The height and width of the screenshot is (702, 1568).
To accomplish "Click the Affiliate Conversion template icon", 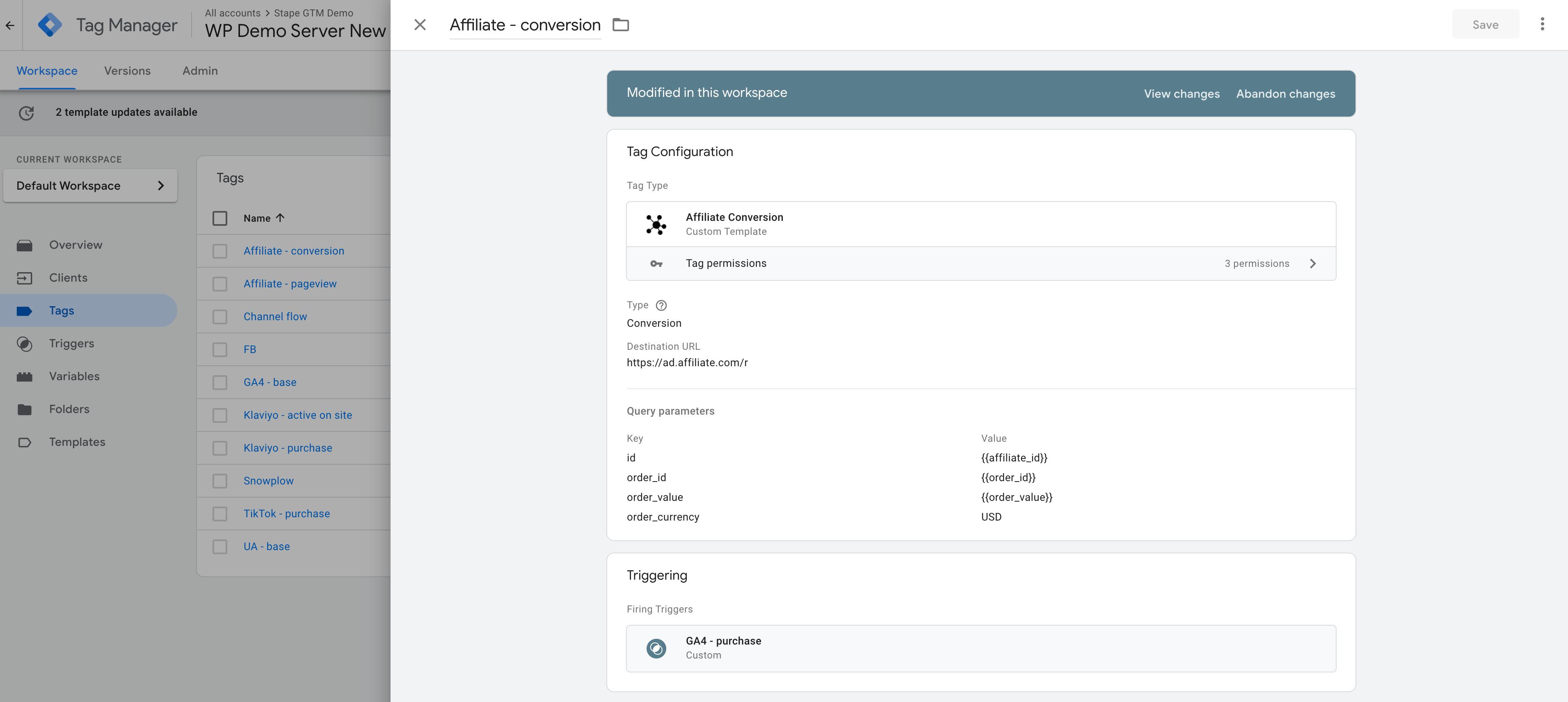I will 656,225.
